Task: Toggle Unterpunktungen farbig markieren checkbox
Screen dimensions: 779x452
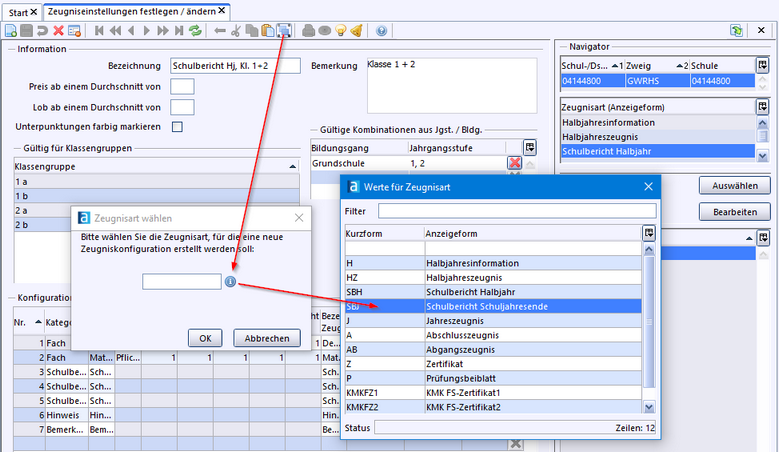Action: 177,127
